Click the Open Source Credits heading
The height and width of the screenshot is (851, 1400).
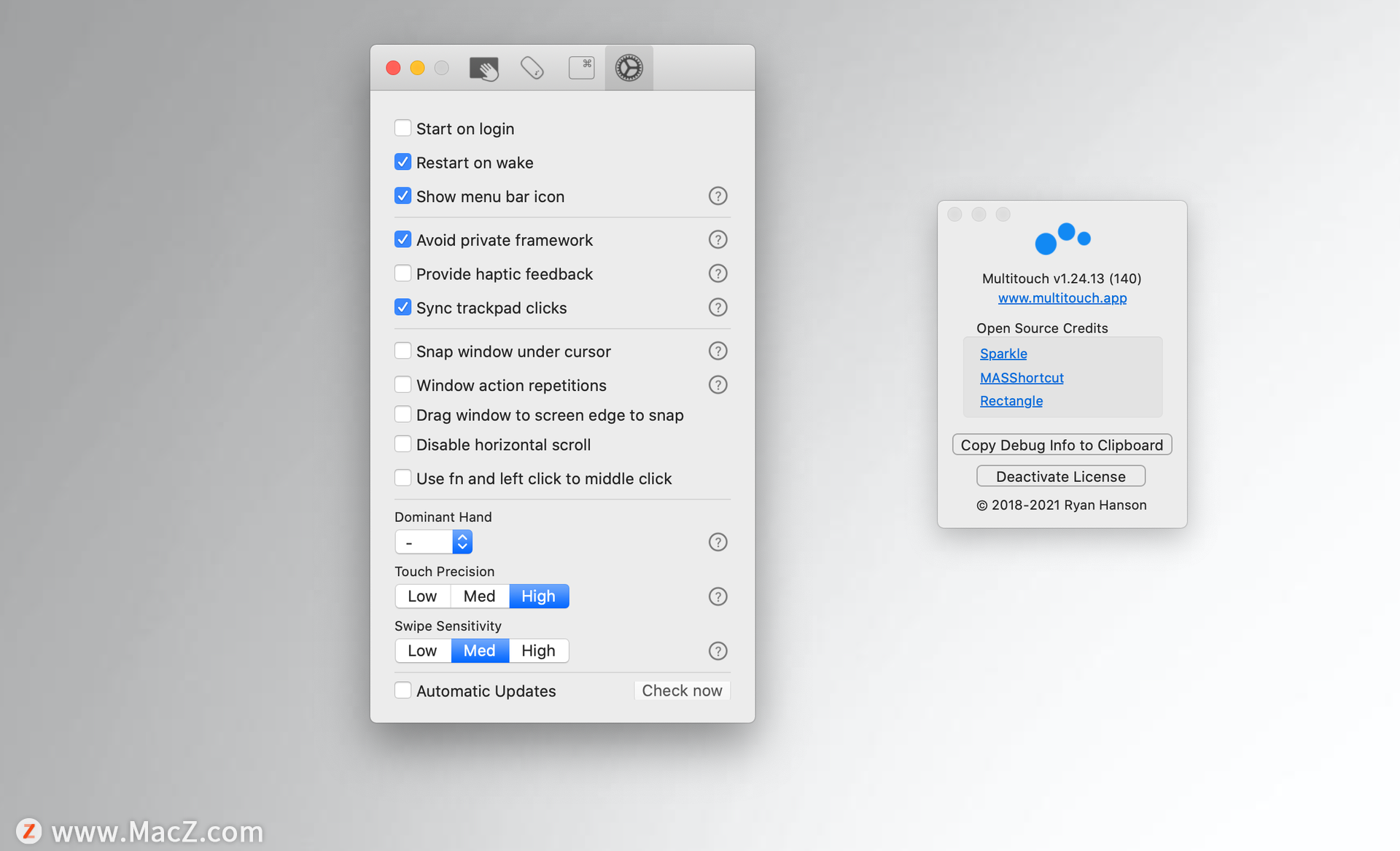[x=1042, y=328]
